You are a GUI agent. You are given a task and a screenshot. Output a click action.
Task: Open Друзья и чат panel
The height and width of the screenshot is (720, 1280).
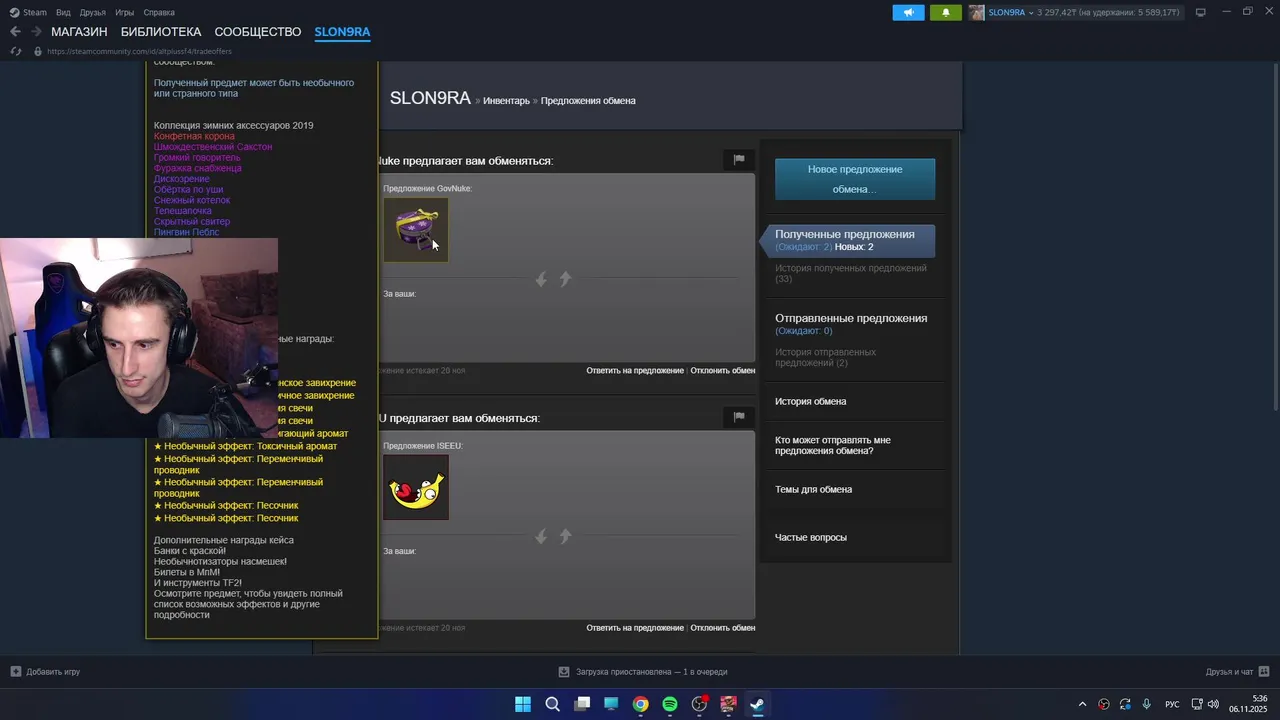coord(1238,672)
